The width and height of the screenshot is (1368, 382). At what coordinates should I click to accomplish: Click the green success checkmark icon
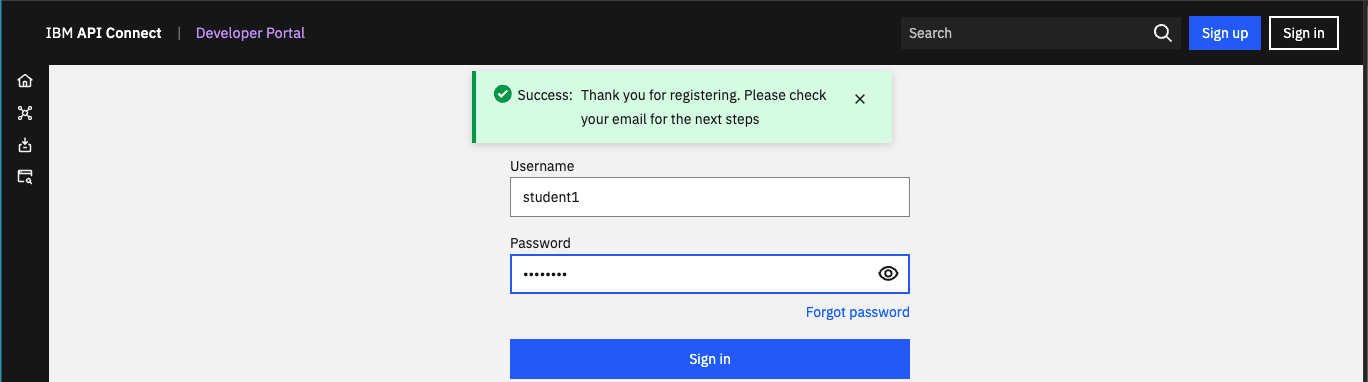[x=503, y=95]
